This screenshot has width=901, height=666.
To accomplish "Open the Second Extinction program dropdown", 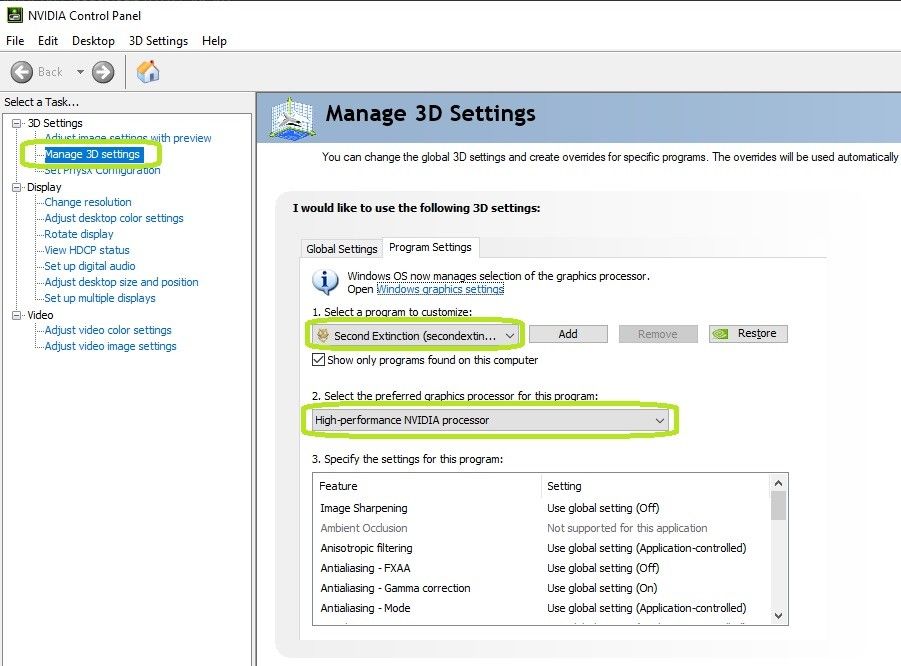I will pyautogui.click(x=415, y=336).
